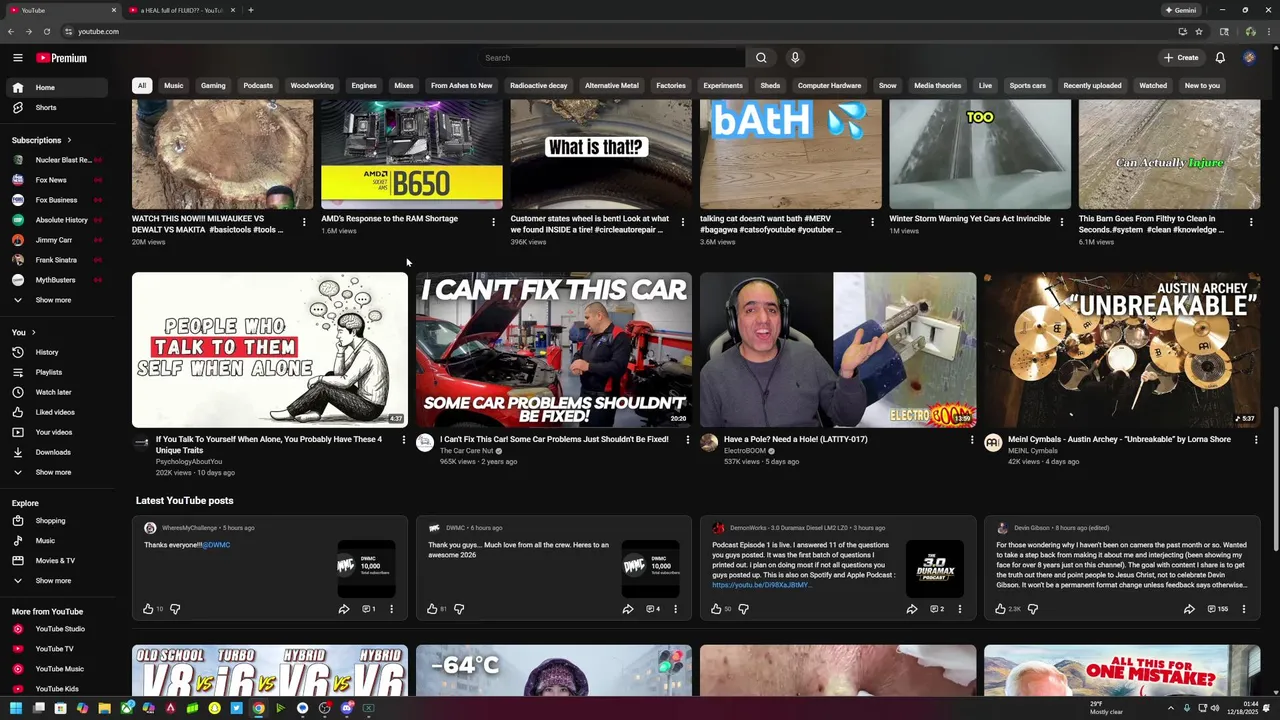Image resolution: width=1280 pixels, height=720 pixels.
Task: Click the Chrome address bar
Action: (620, 31)
